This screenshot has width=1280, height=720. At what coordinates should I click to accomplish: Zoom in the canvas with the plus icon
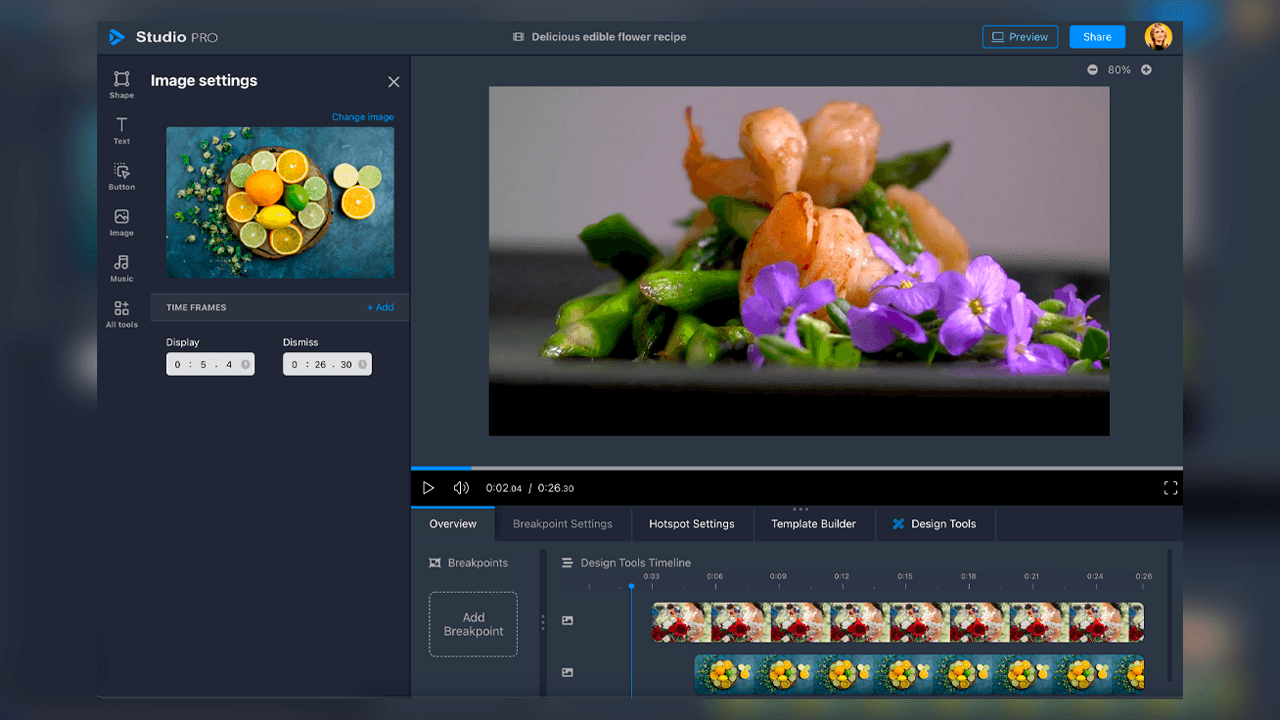pyautogui.click(x=1146, y=70)
